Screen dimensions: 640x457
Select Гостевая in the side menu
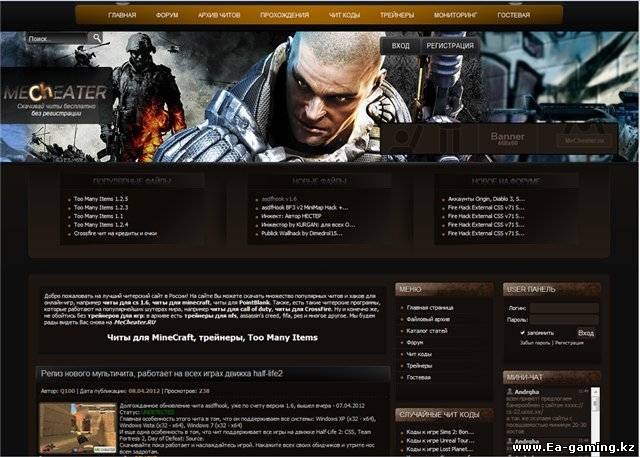(x=418, y=377)
